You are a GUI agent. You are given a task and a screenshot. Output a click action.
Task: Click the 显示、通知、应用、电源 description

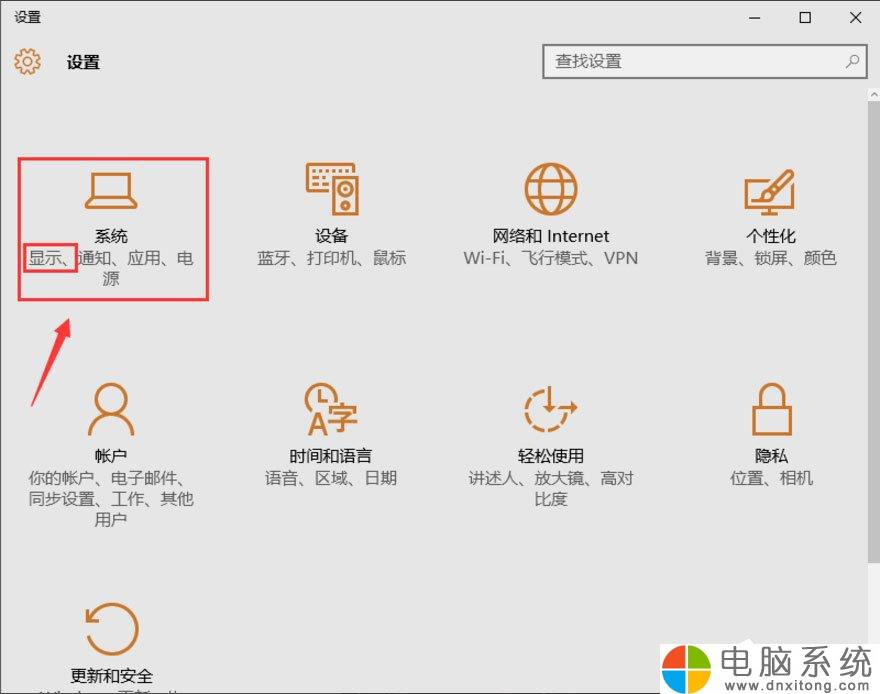coord(111,268)
